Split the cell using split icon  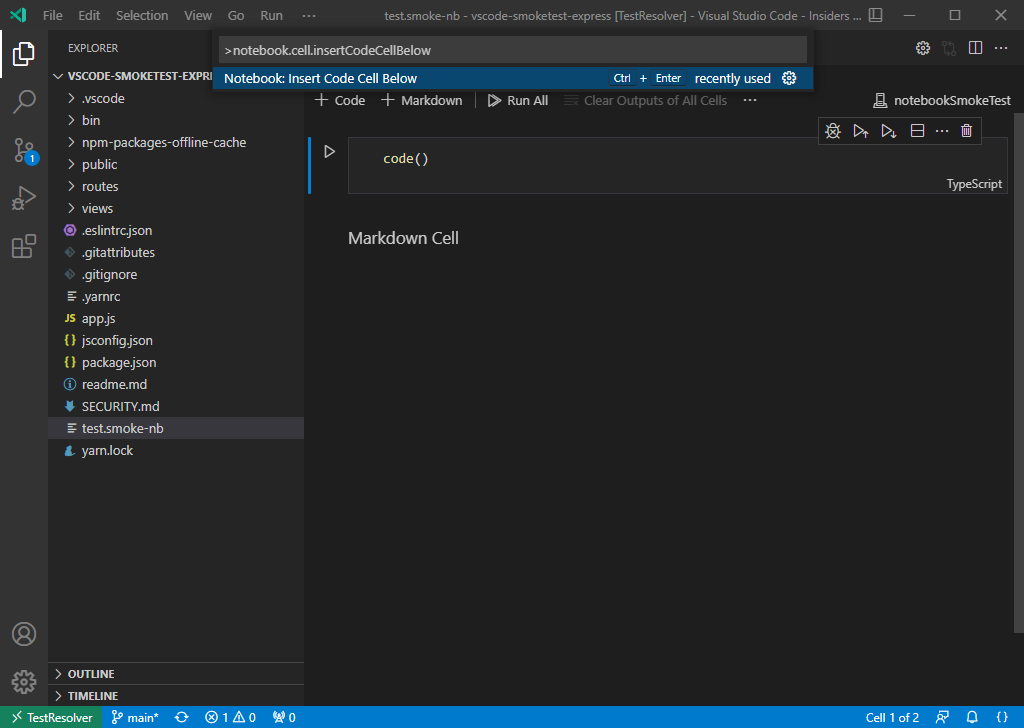tap(917, 131)
